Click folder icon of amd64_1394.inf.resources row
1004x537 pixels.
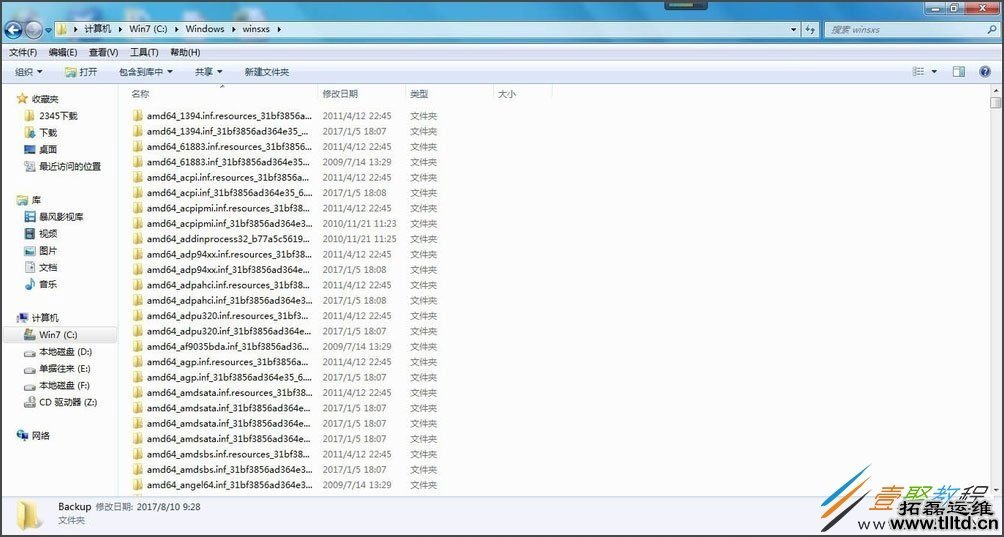click(138, 116)
